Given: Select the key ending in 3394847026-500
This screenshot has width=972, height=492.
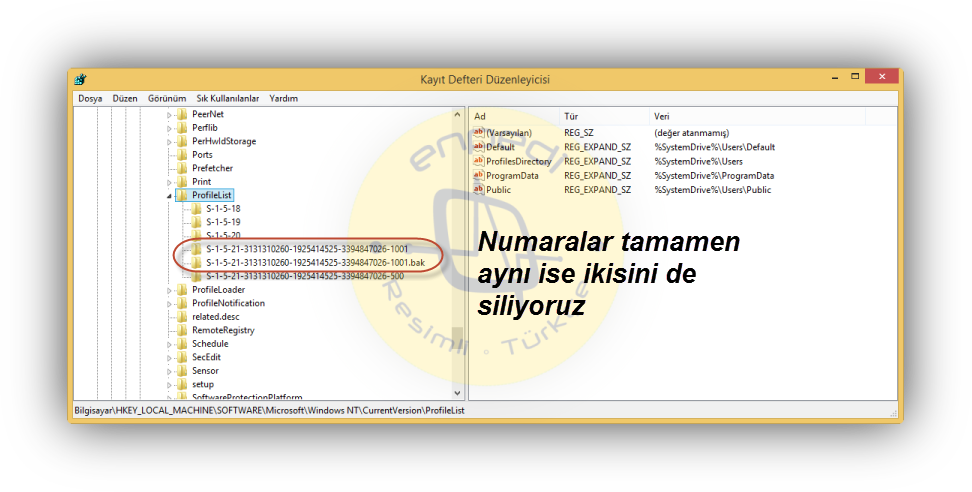Looking at the screenshot, I should 305,276.
